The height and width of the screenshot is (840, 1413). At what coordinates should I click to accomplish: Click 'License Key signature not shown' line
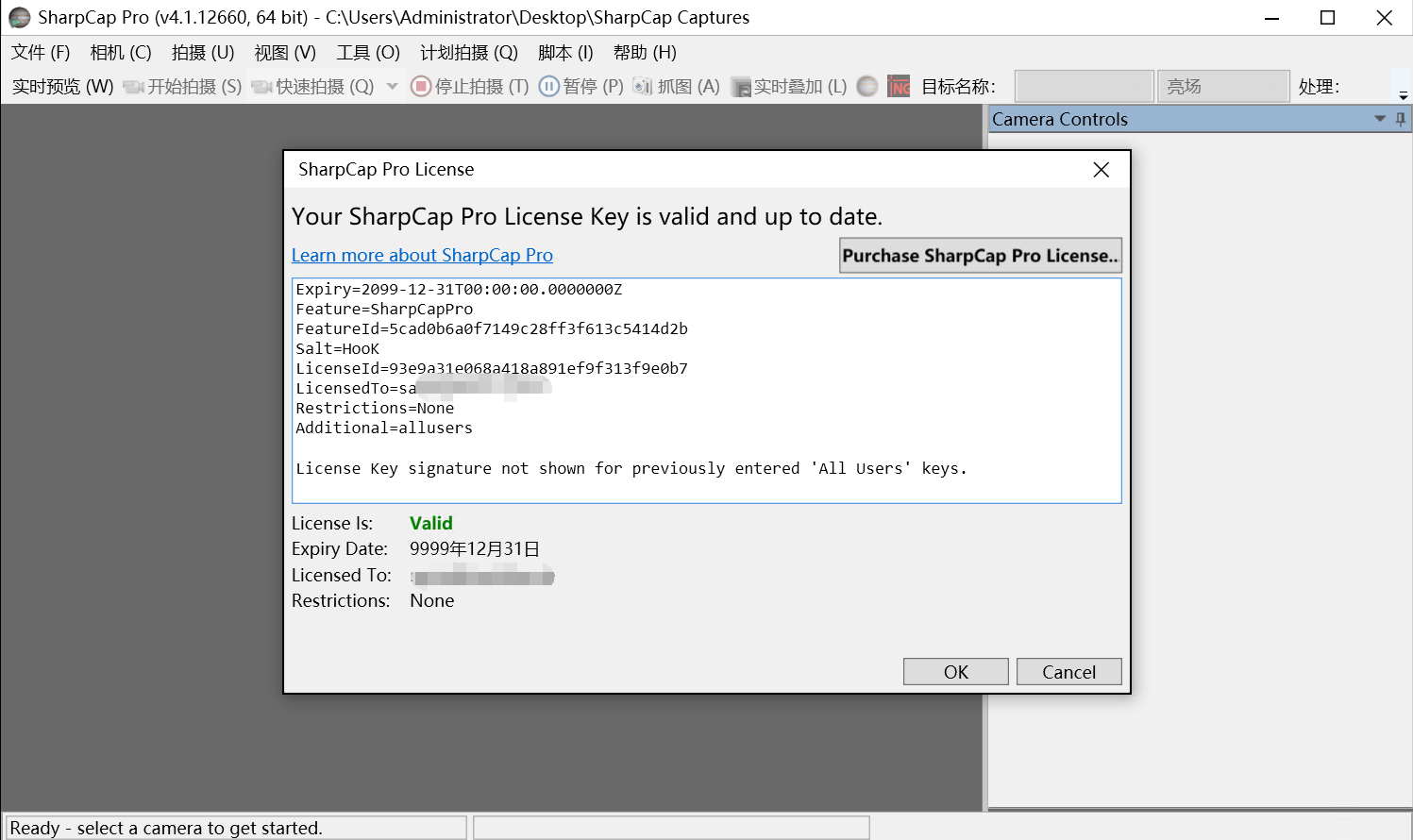pyautogui.click(x=631, y=469)
